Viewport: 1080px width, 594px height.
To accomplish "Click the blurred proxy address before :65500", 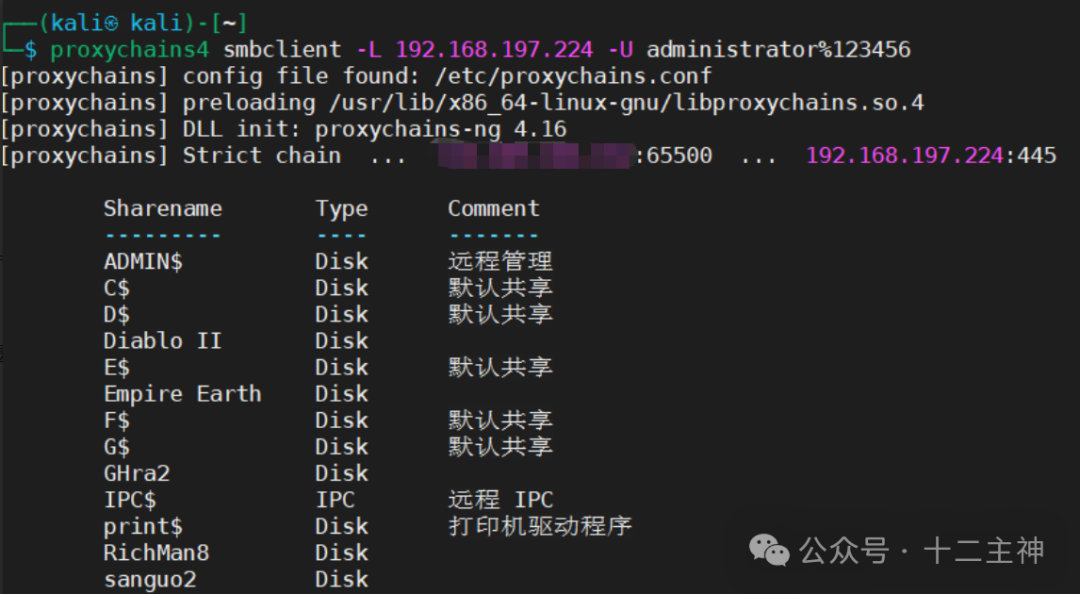I will (x=537, y=156).
